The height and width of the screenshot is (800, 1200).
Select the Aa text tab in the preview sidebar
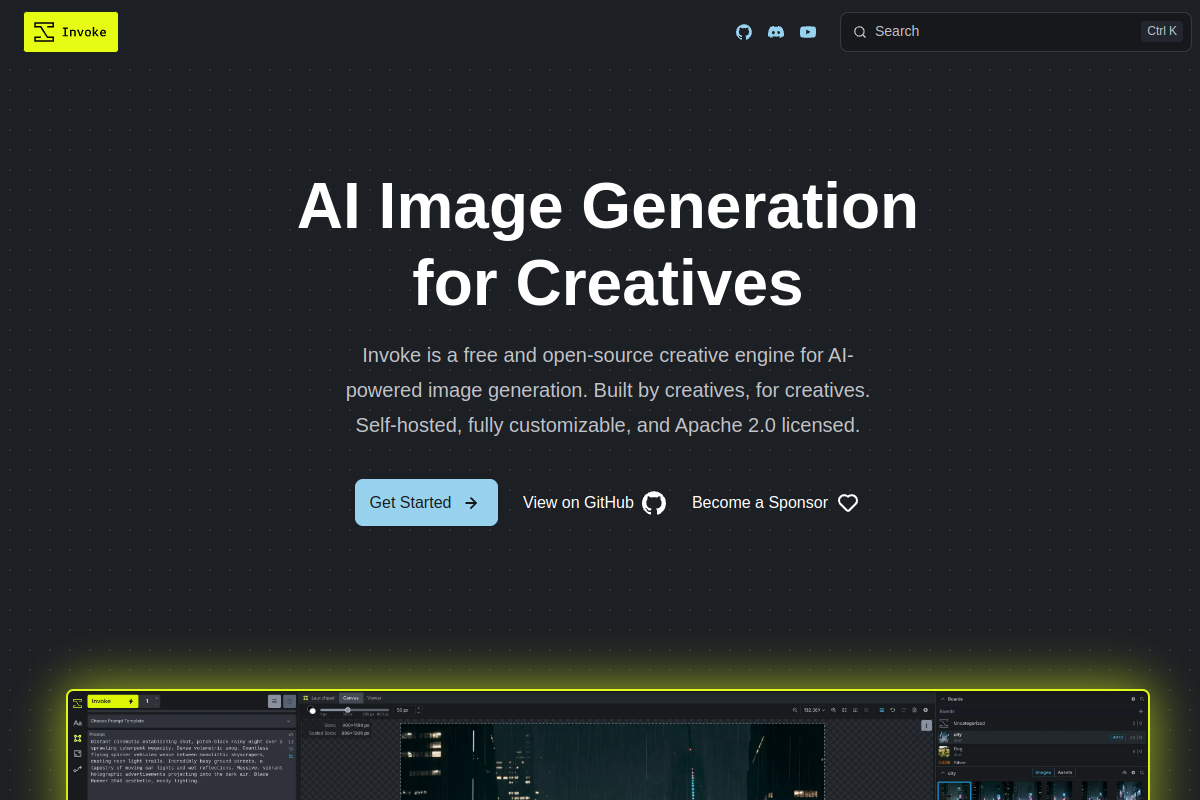(77, 723)
